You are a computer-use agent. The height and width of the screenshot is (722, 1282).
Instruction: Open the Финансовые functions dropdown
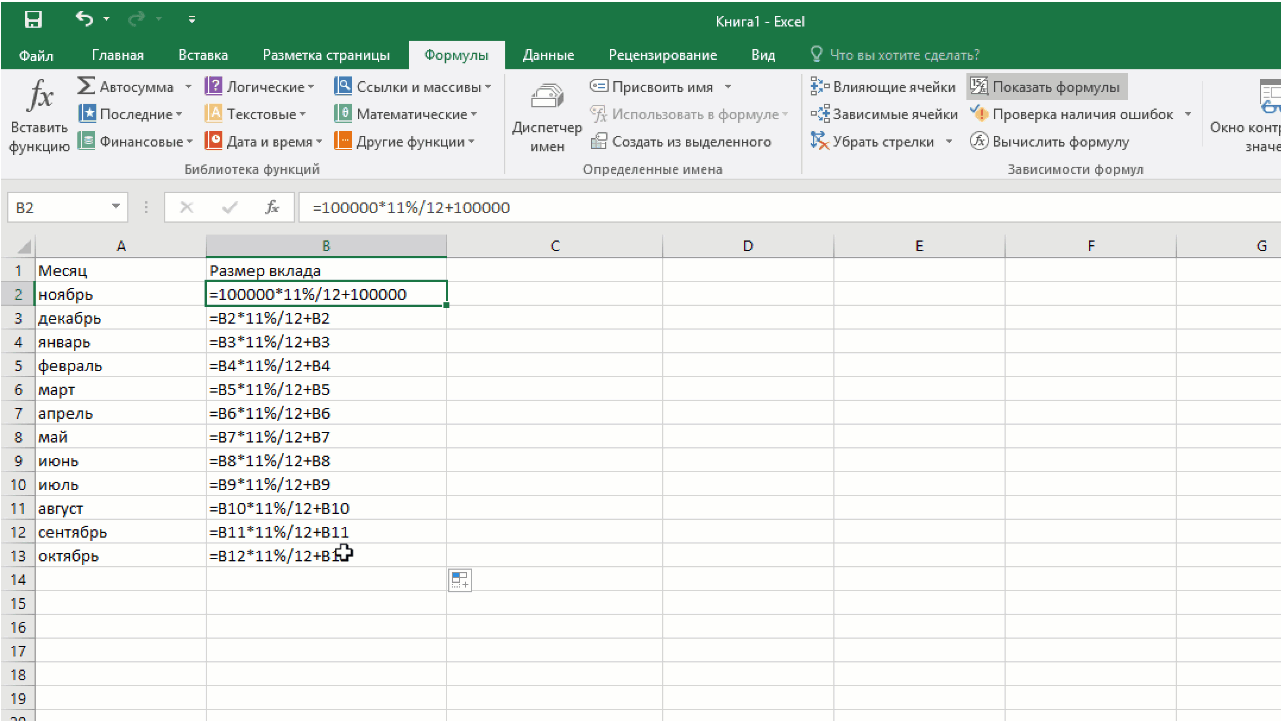coord(135,142)
